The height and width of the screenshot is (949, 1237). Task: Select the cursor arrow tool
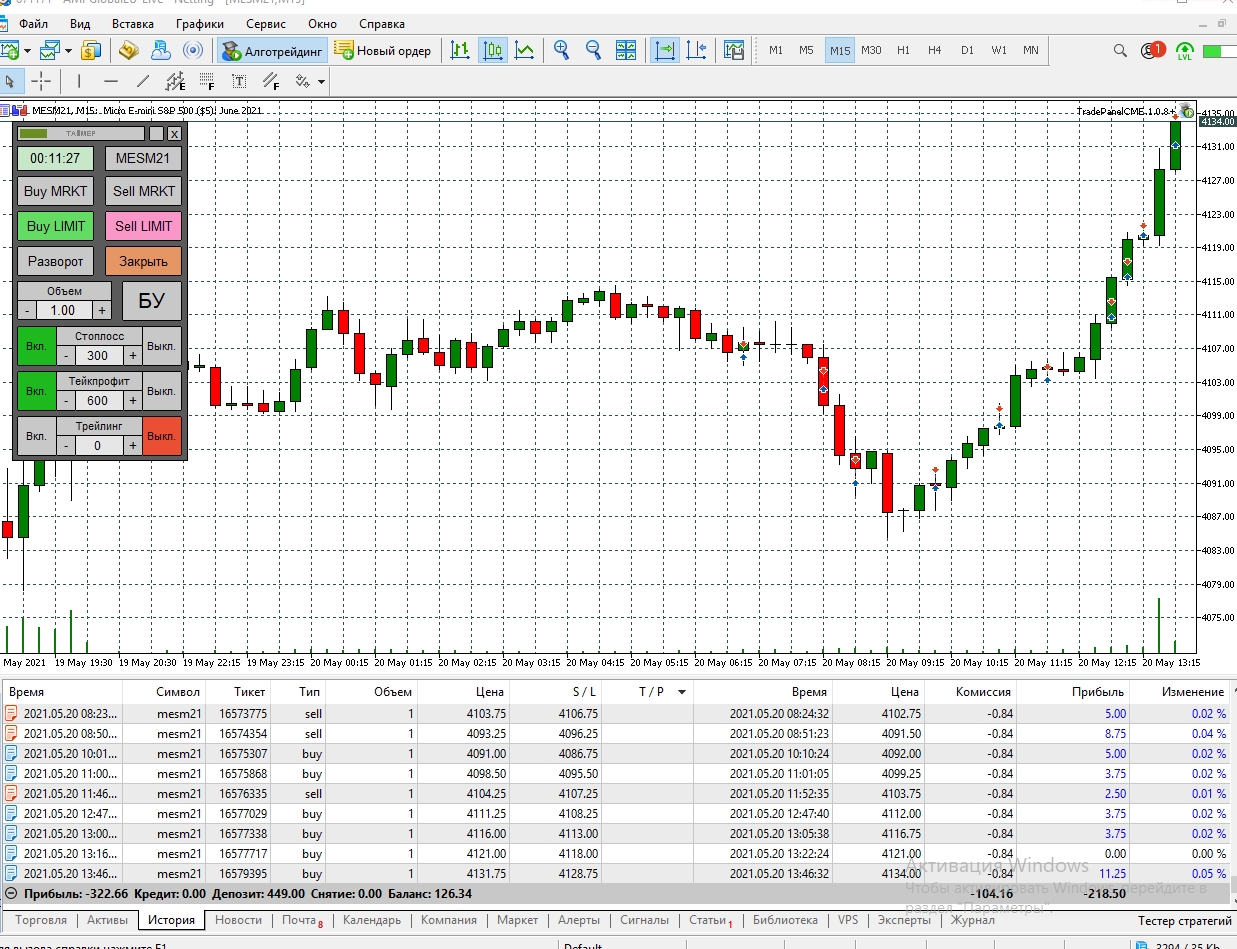10,82
